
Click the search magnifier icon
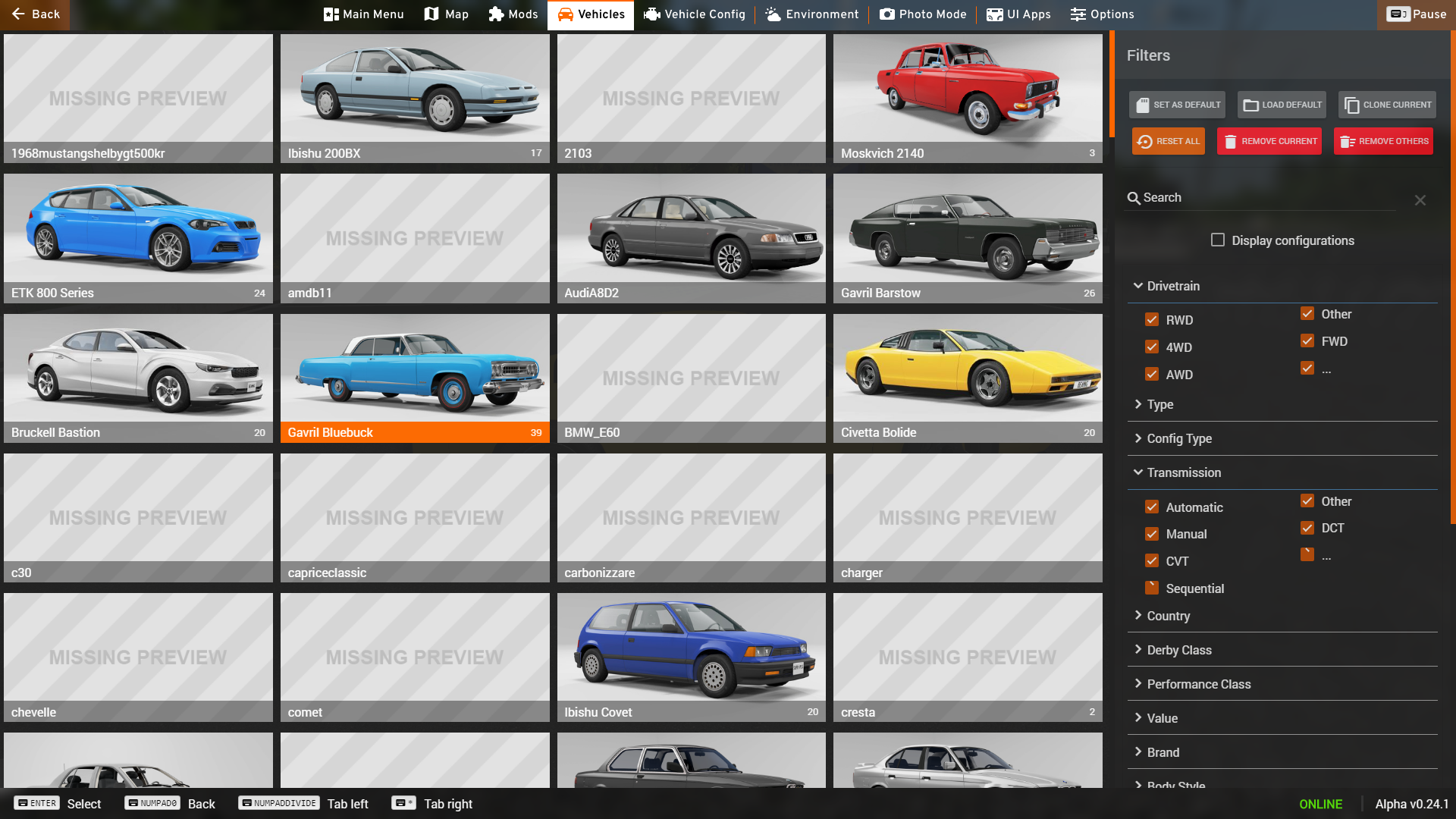coord(1134,198)
